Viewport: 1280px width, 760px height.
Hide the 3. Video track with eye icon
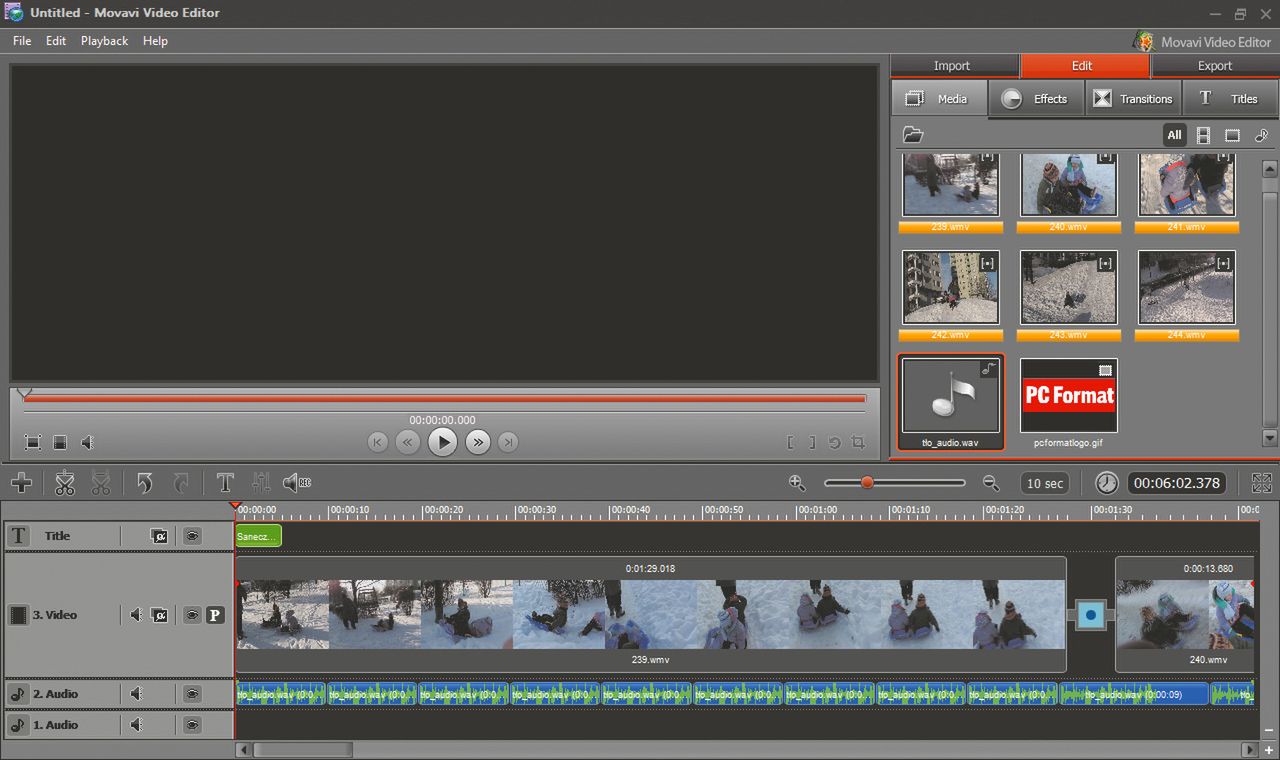[192, 615]
